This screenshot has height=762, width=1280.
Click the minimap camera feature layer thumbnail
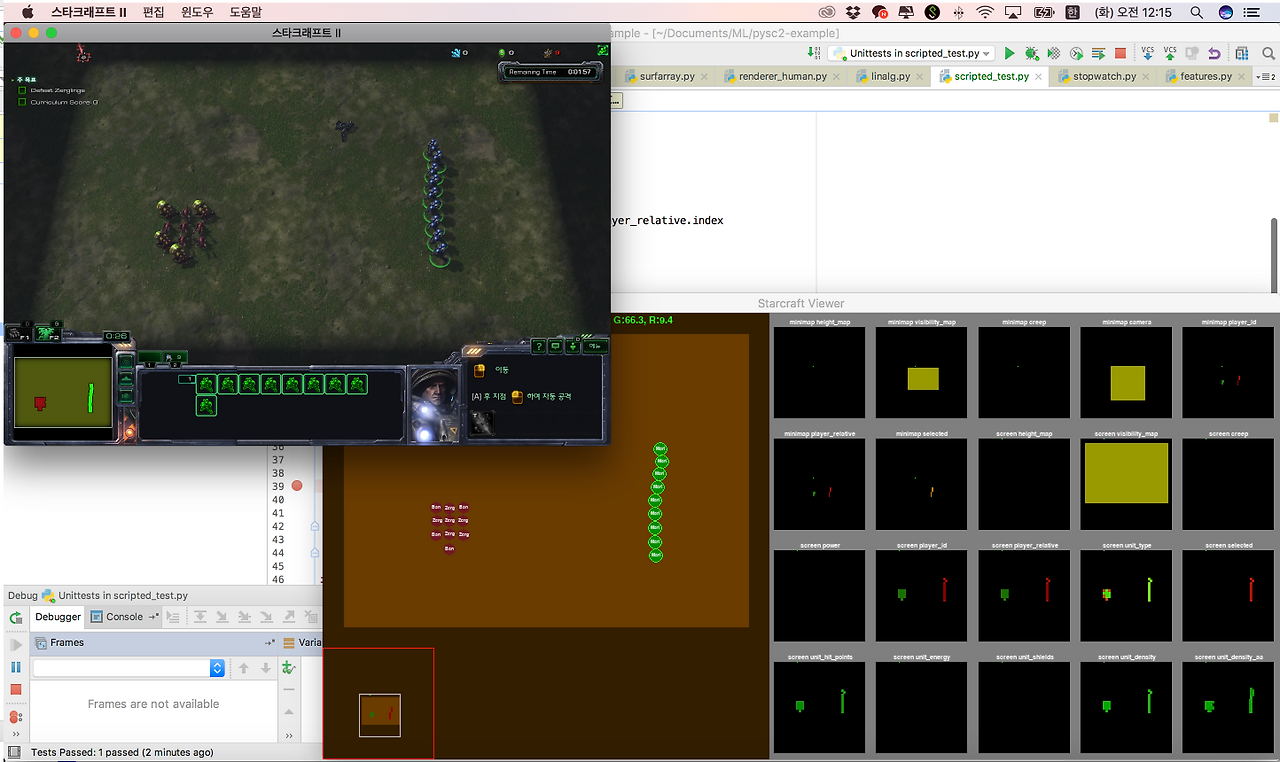pos(1125,371)
